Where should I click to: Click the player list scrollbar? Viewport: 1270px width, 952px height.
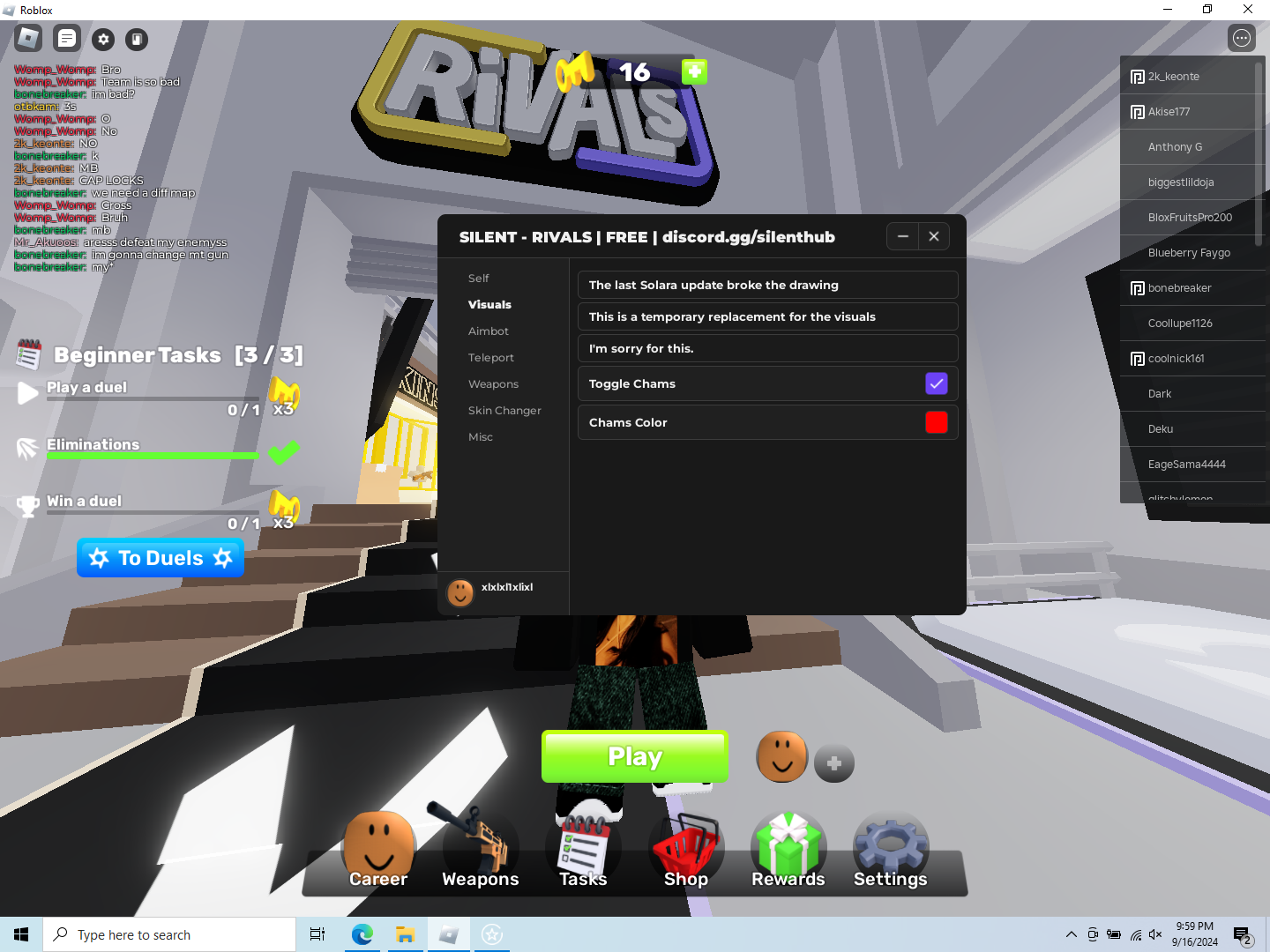[x=1259, y=154]
